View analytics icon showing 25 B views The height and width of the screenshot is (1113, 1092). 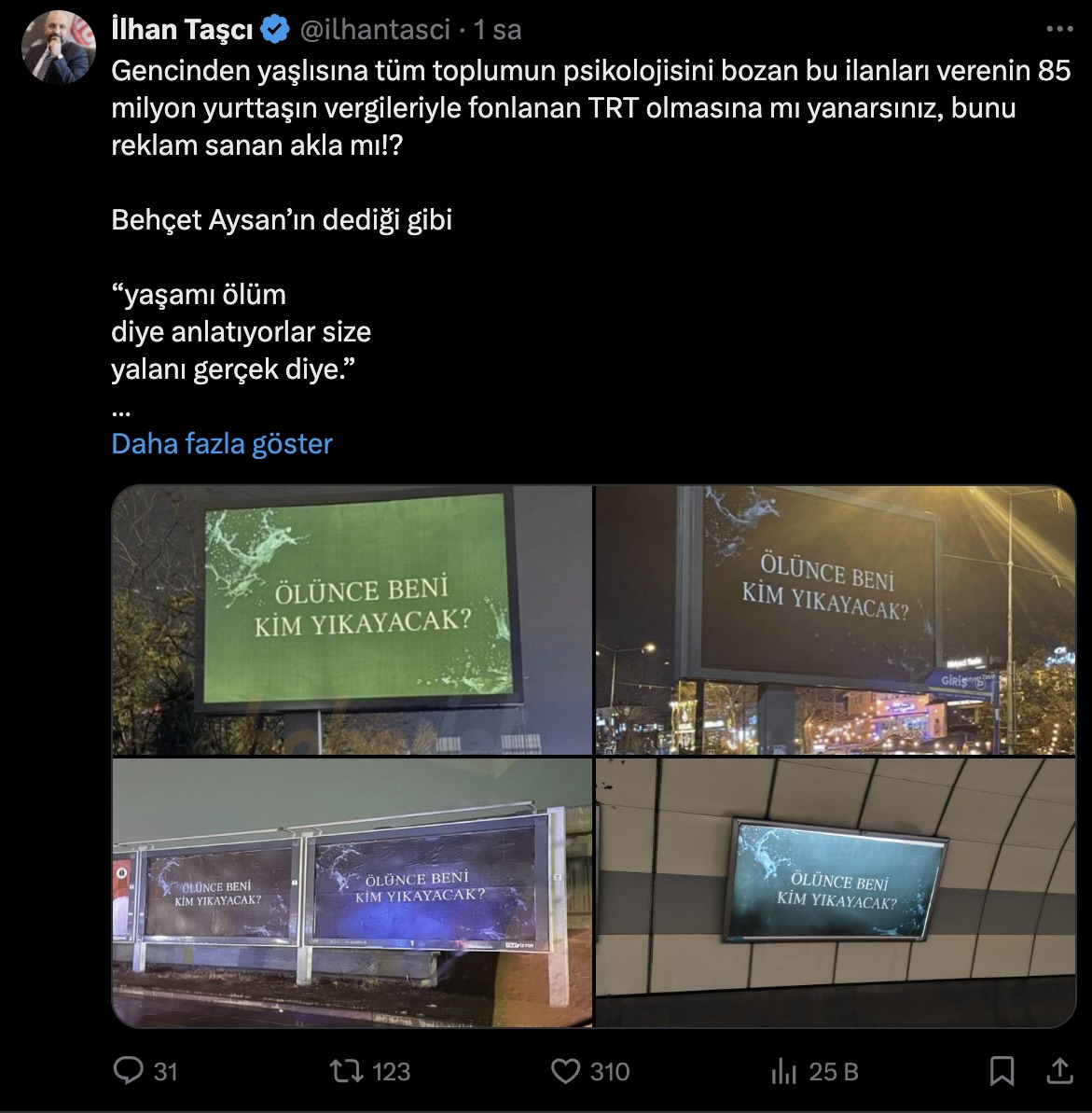pos(784,1071)
